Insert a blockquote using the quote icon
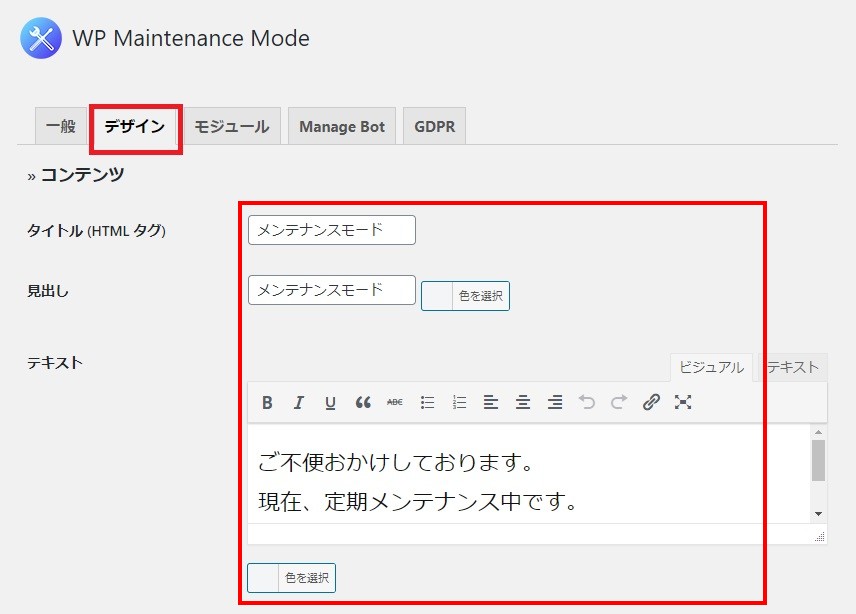 coord(363,403)
